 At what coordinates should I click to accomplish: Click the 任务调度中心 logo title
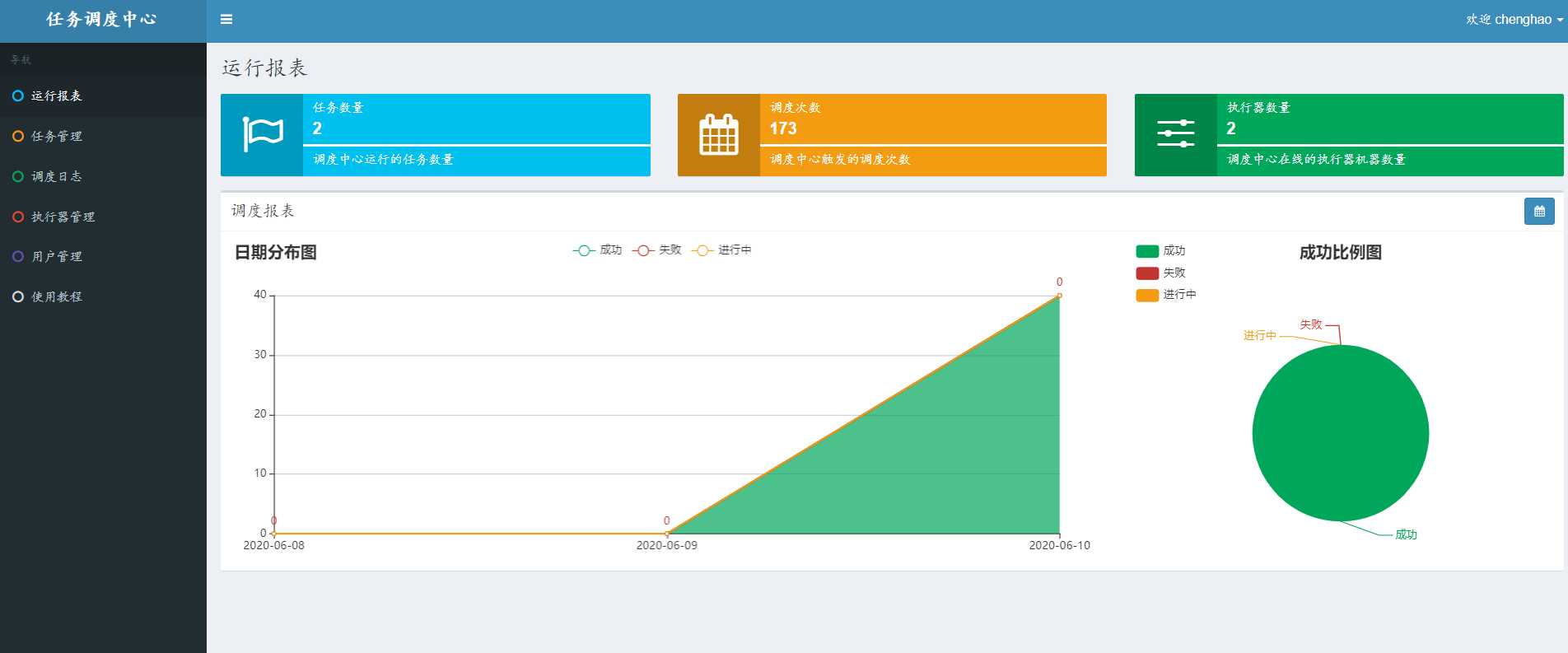102,19
